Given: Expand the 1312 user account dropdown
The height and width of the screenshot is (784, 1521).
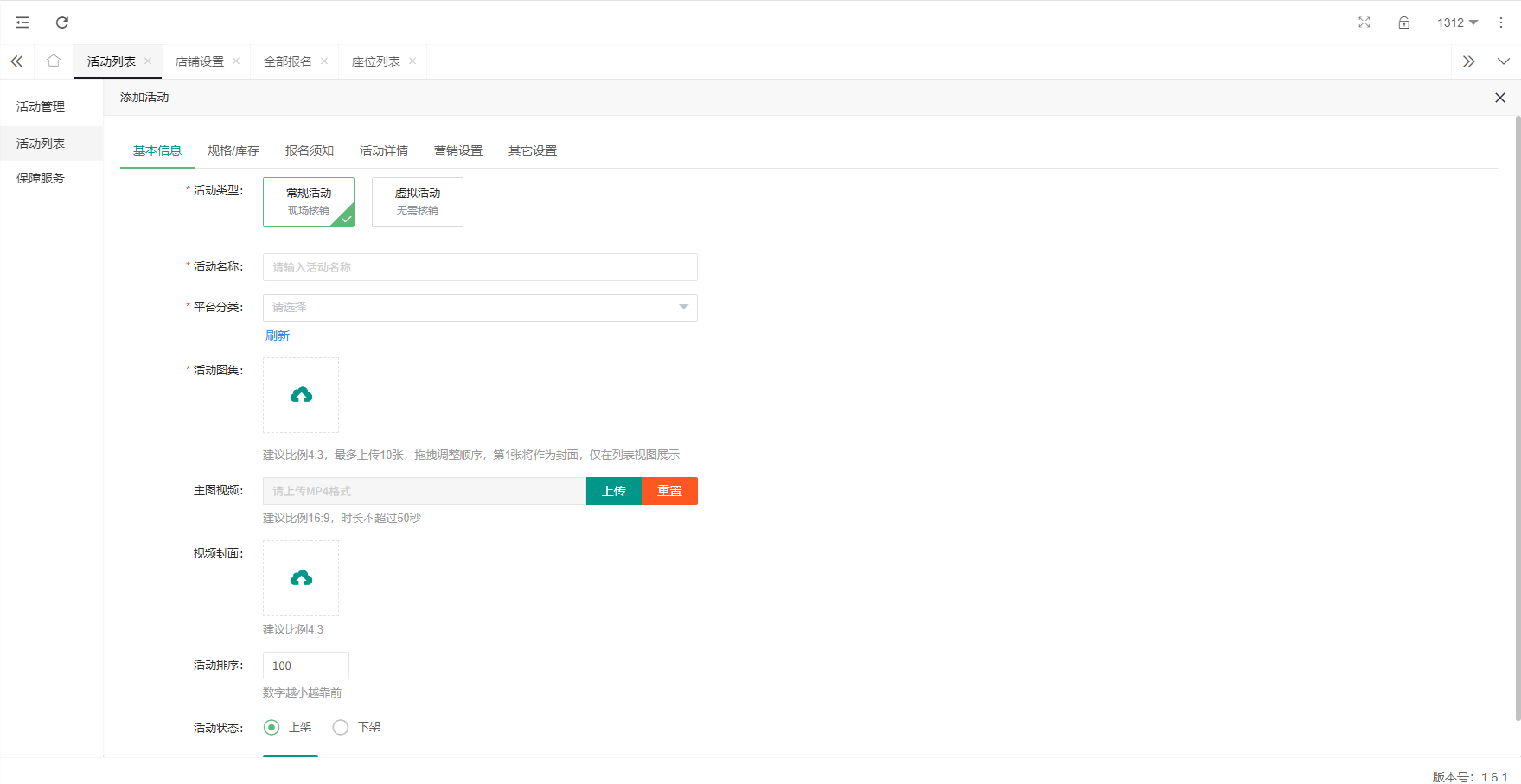Looking at the screenshot, I should pos(1457,22).
